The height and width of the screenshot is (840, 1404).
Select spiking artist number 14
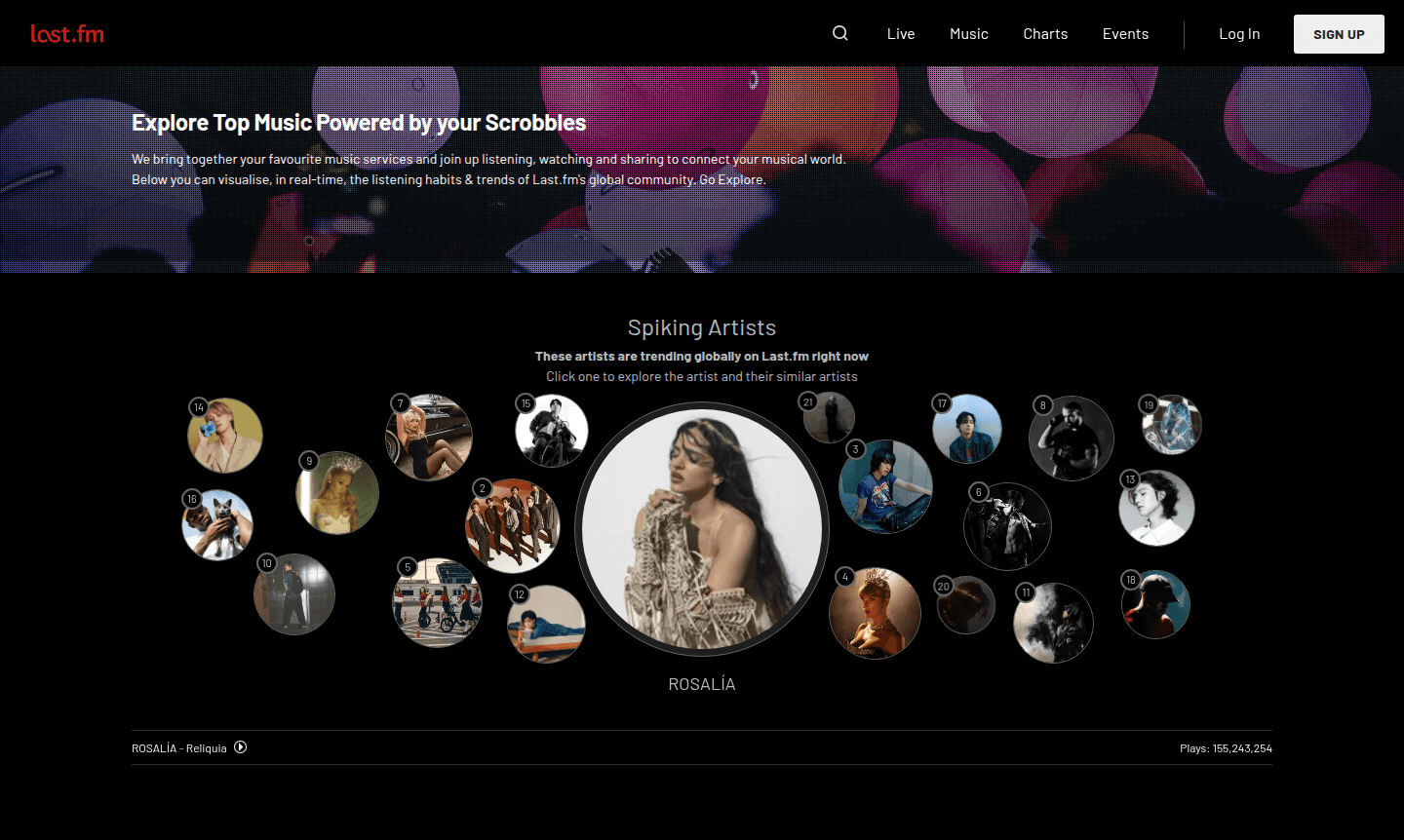click(x=225, y=436)
